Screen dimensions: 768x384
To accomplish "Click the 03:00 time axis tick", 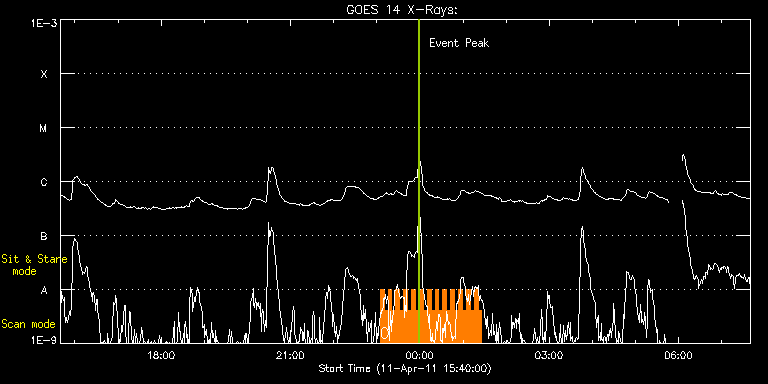I will click(549, 355).
